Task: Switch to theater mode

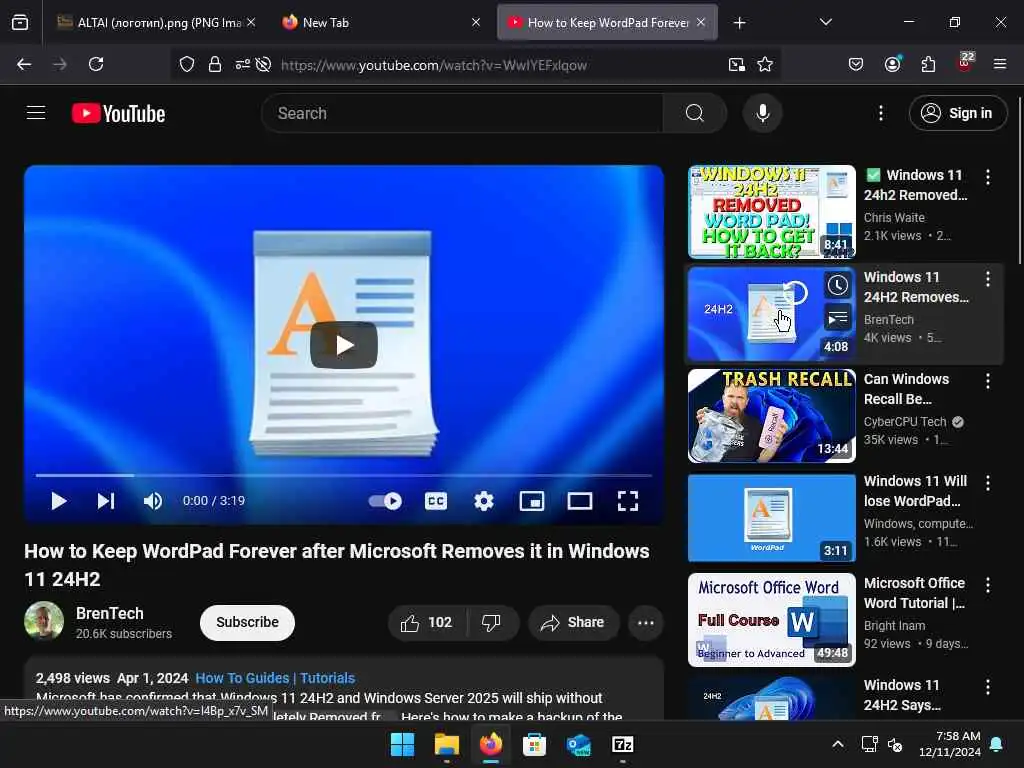Action: [x=580, y=501]
